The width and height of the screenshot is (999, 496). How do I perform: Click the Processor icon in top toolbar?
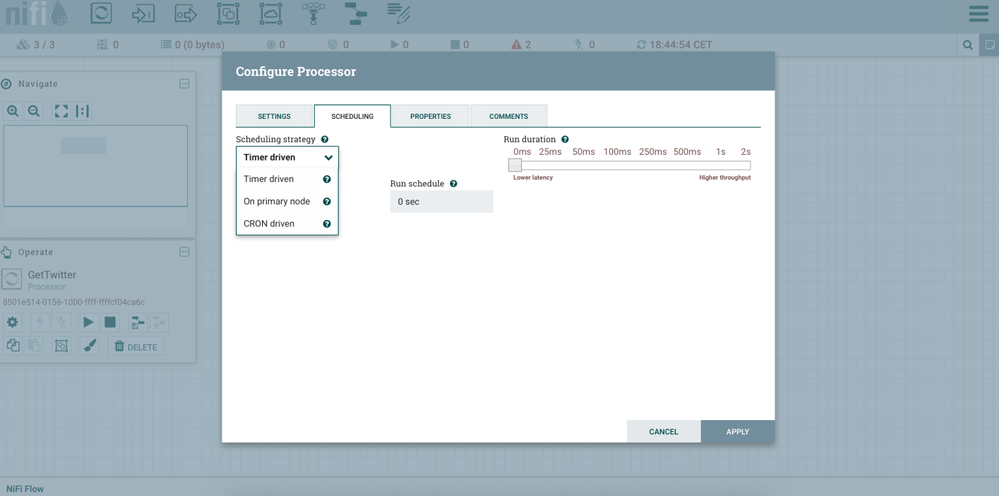101,13
